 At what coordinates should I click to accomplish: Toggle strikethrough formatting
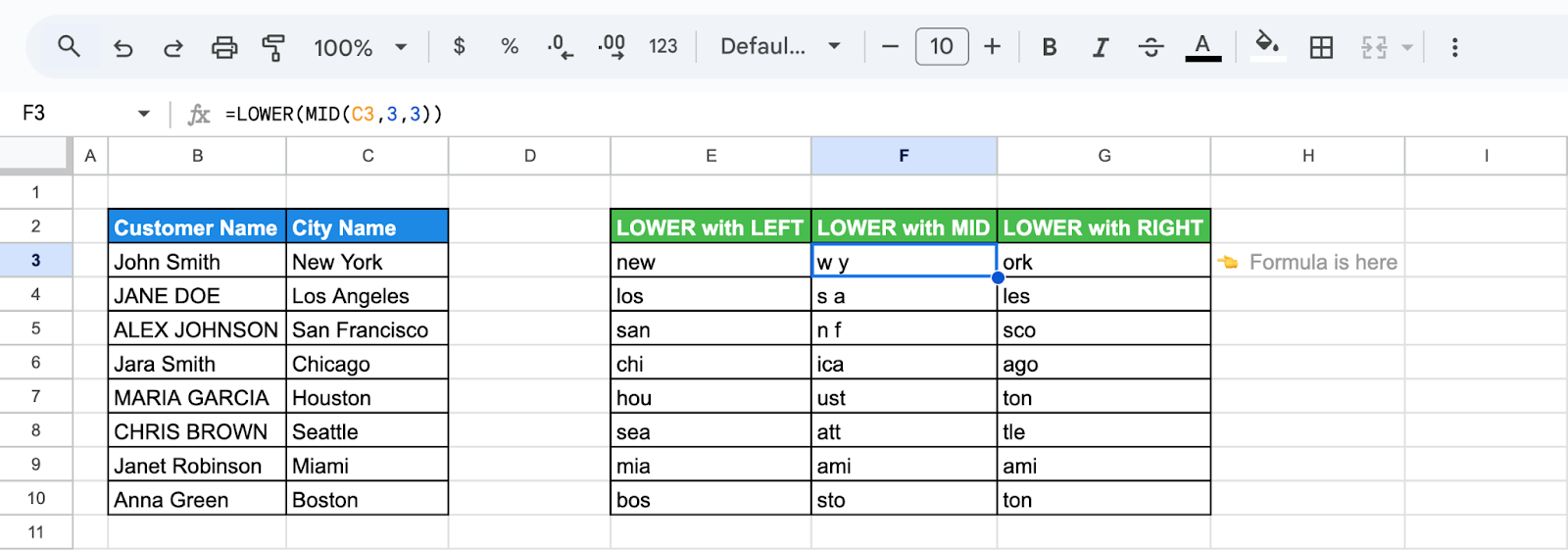1151,47
